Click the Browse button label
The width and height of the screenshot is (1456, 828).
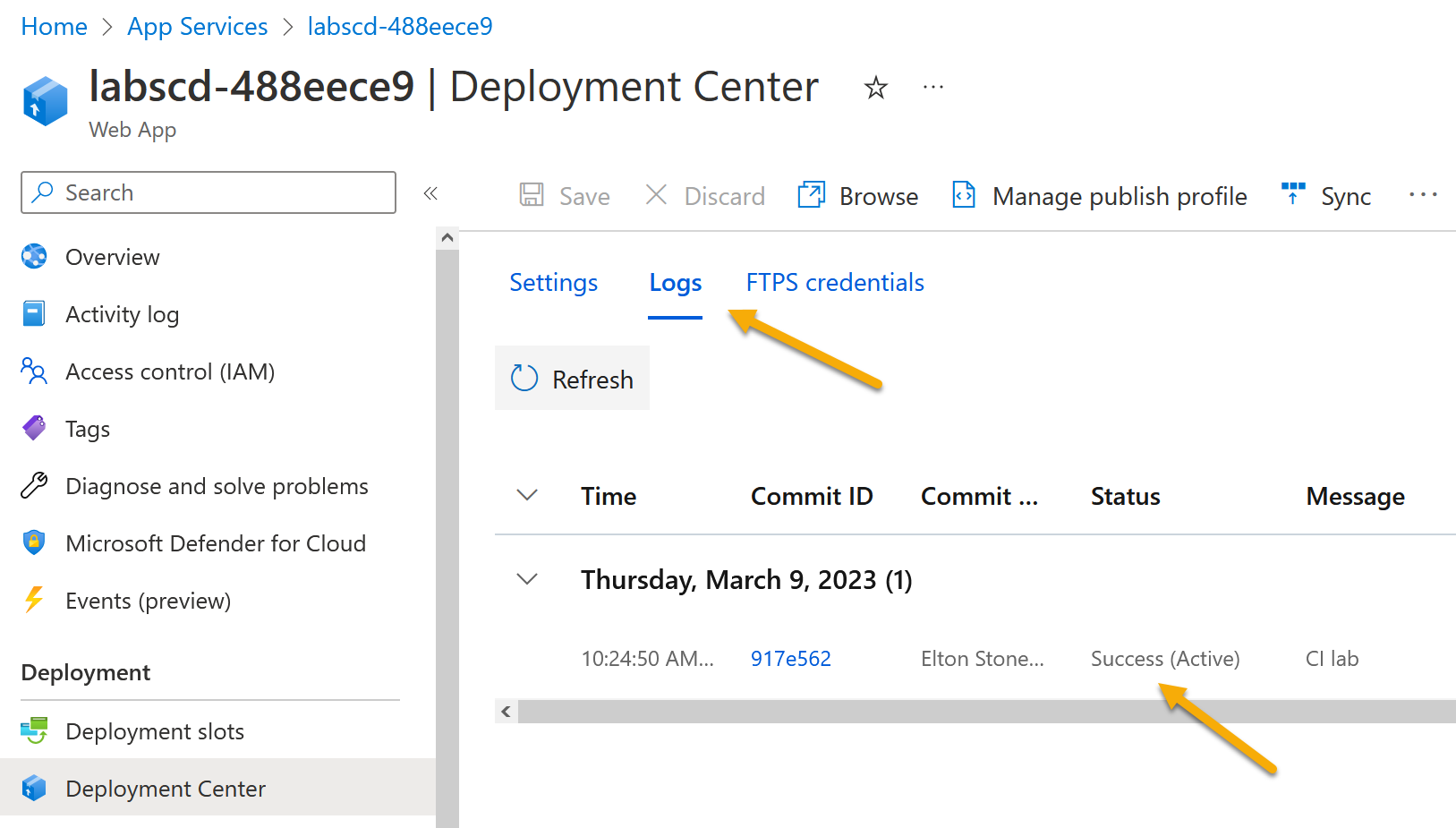879,196
